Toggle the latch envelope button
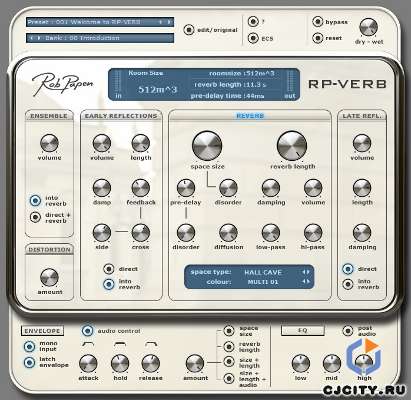The image size is (411, 400). [x=29, y=362]
